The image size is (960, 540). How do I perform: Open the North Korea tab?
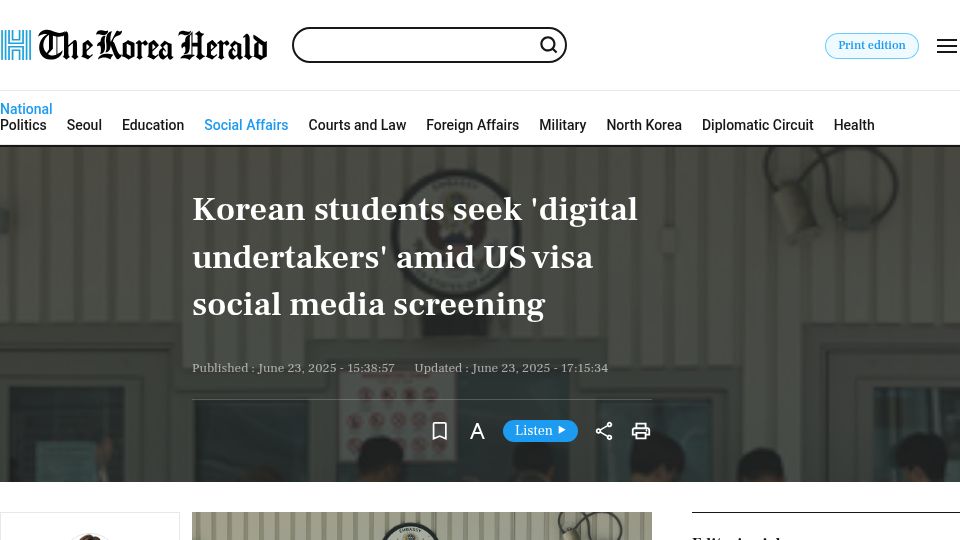644,125
